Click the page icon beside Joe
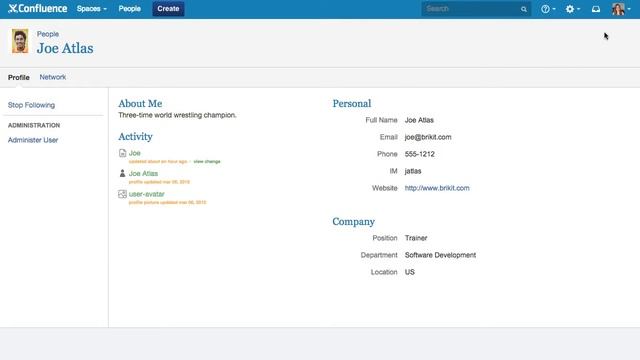640x360 pixels. (x=122, y=153)
